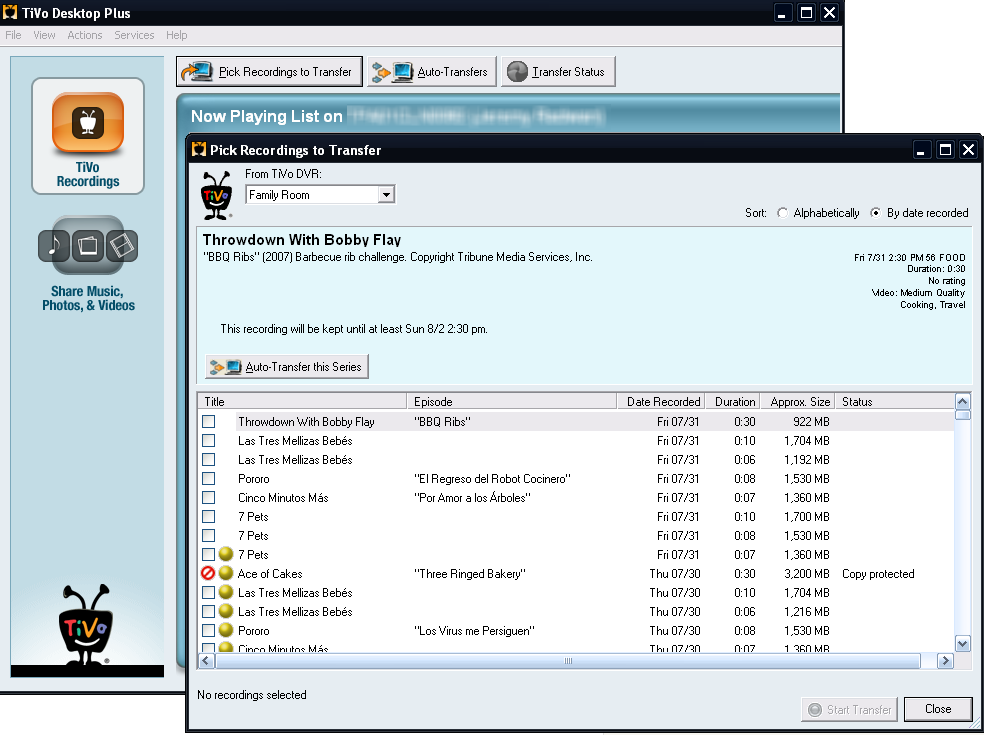Check Pororo "El Regreso del Robot Cocinero" recording
The width and height of the screenshot is (987, 735).
(x=208, y=478)
